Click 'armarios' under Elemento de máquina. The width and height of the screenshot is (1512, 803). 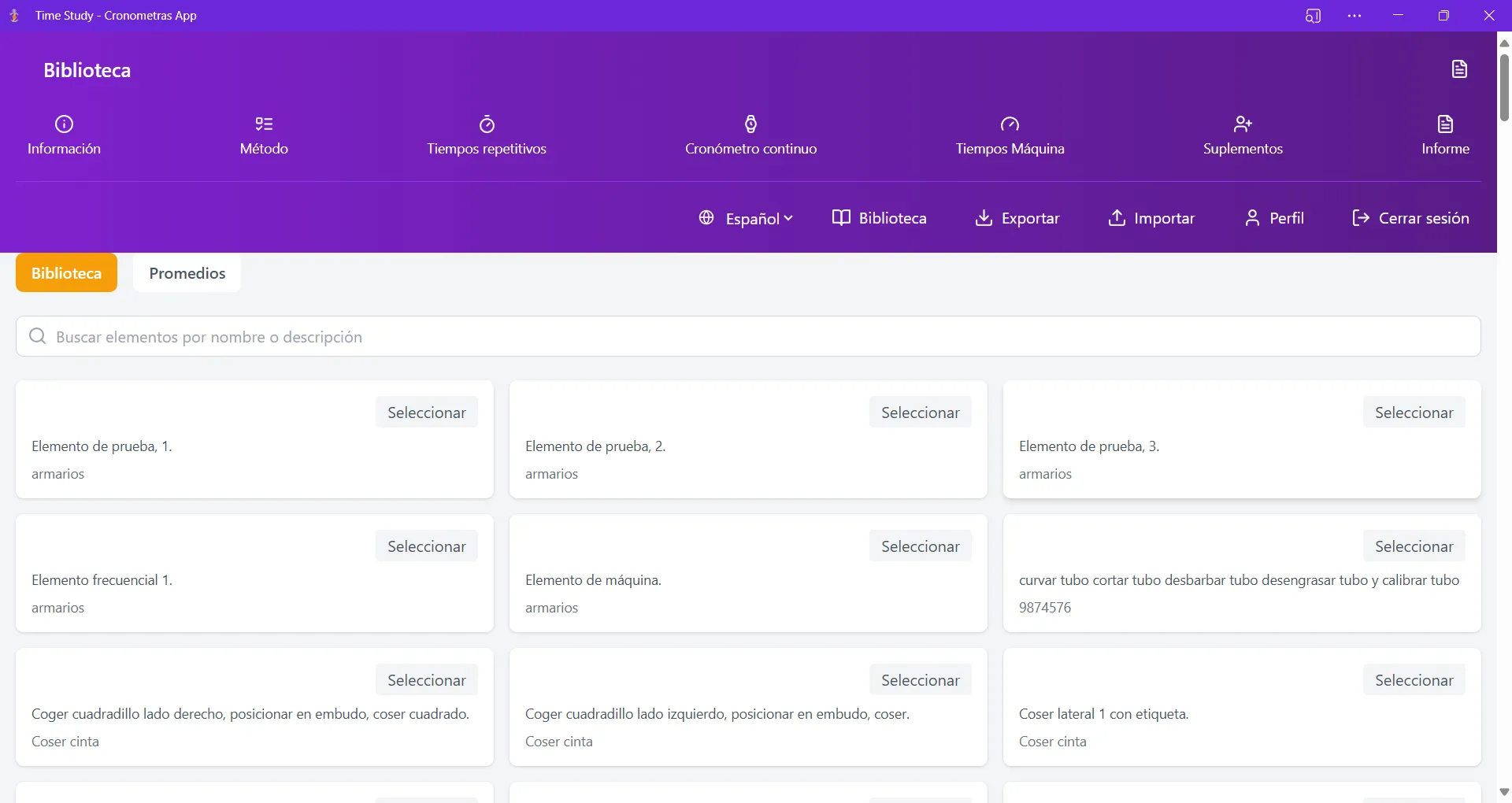(551, 608)
